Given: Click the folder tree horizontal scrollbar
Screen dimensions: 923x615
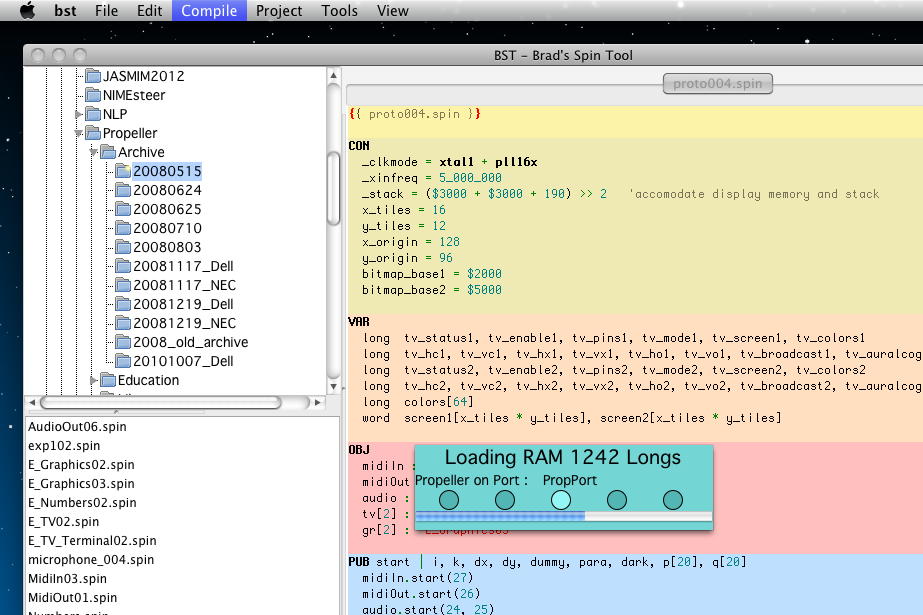Looking at the screenshot, I should [160, 403].
